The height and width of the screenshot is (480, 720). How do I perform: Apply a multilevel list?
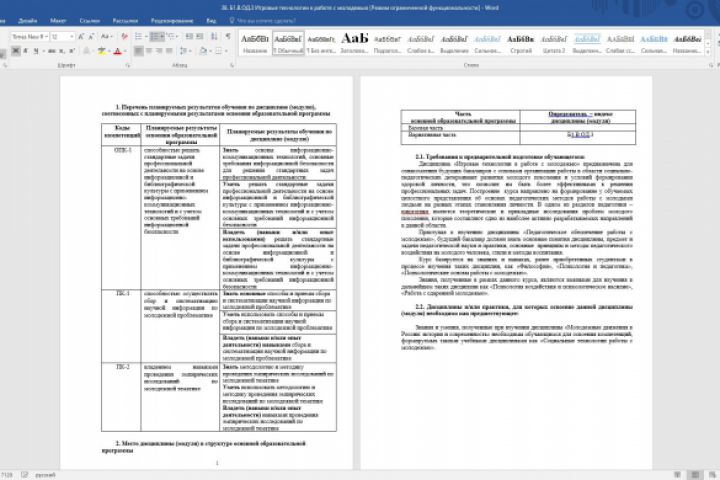point(171,36)
